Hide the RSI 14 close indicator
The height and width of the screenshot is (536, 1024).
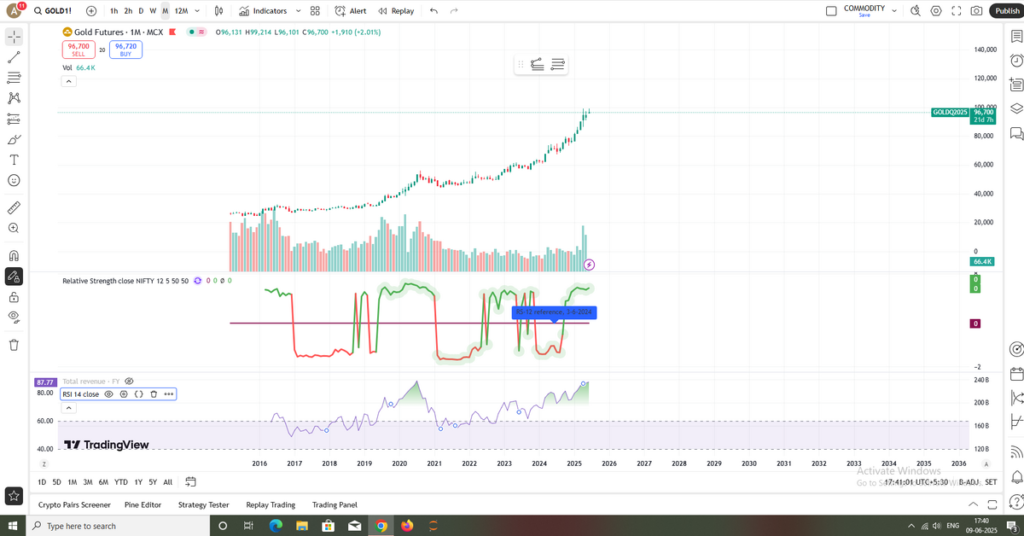108,394
